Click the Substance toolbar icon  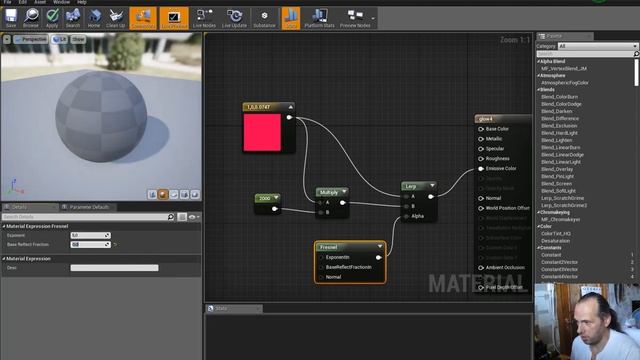pyautogui.click(x=264, y=18)
